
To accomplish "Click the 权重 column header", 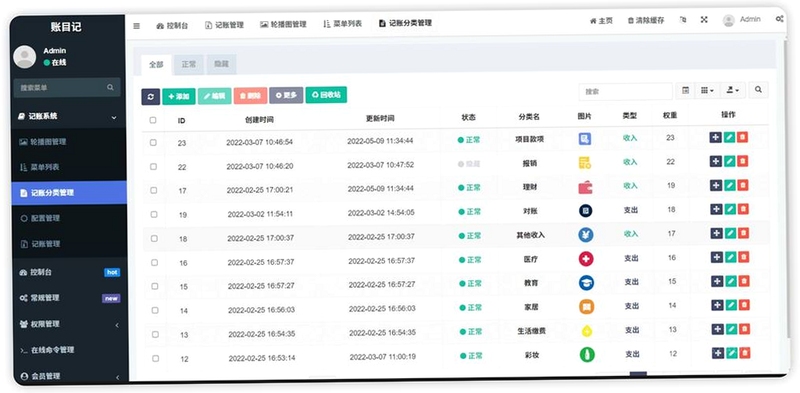I will pyautogui.click(x=670, y=115).
